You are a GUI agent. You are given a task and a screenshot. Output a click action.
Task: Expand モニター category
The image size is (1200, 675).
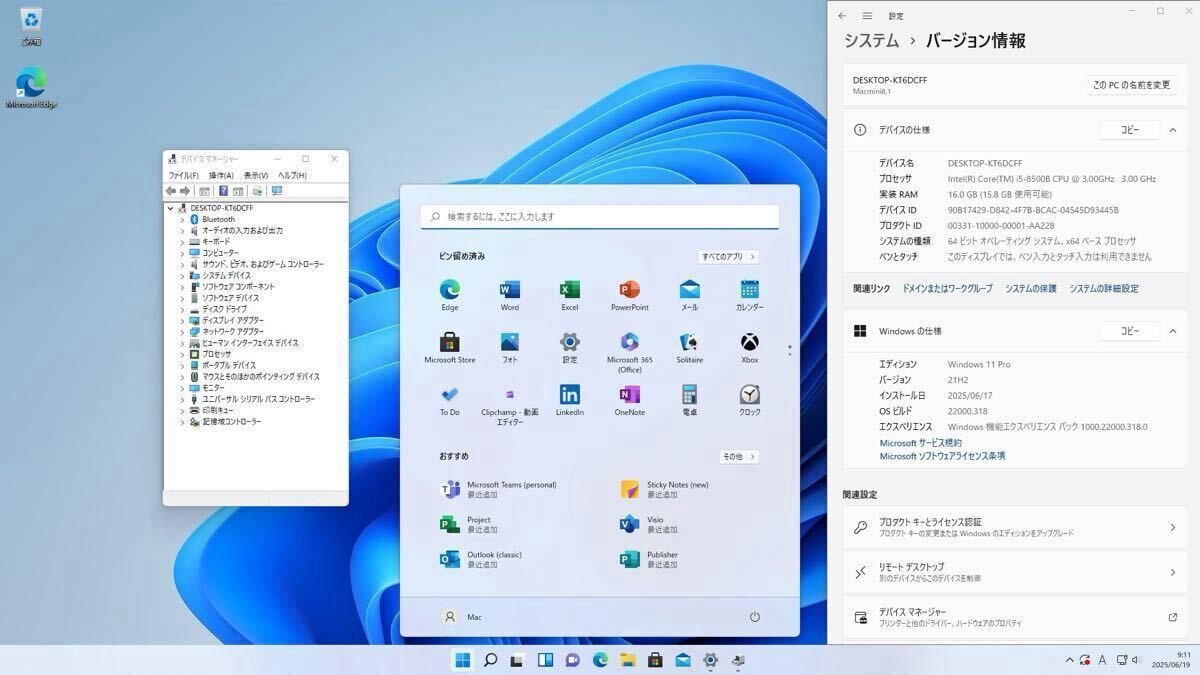point(182,388)
